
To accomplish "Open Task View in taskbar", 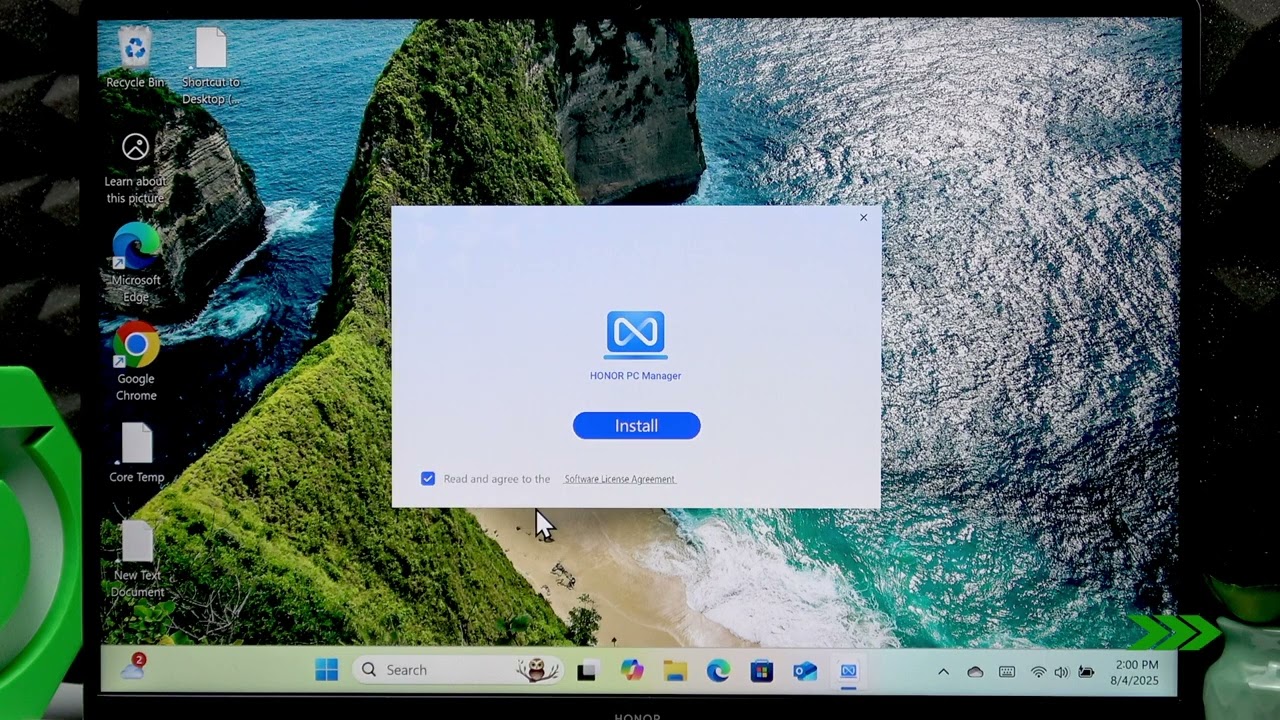I will pos(587,671).
